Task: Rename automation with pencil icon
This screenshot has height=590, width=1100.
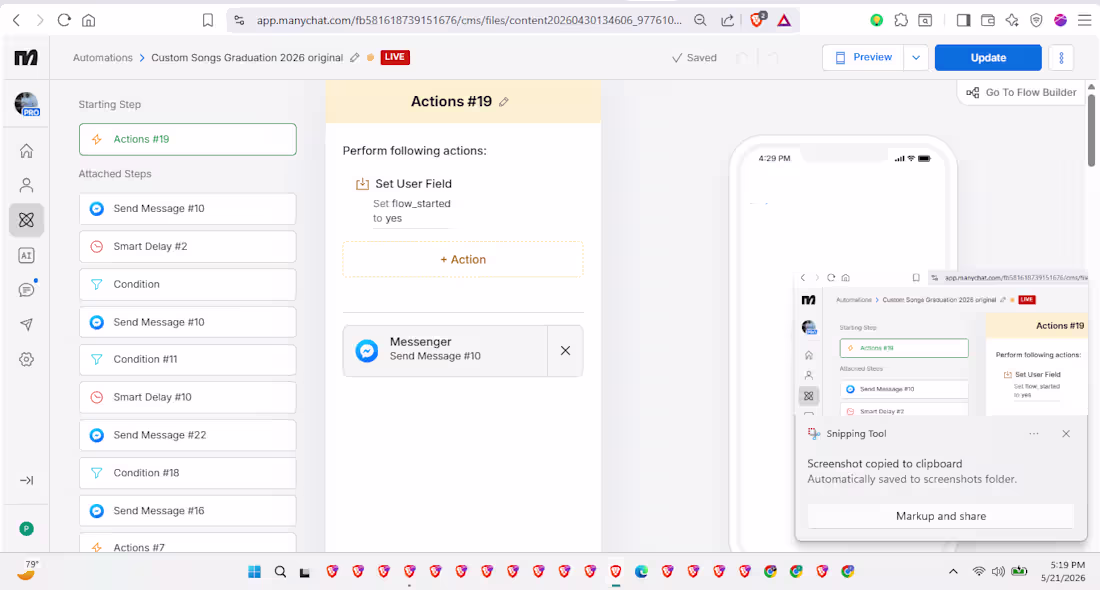Action: (355, 58)
